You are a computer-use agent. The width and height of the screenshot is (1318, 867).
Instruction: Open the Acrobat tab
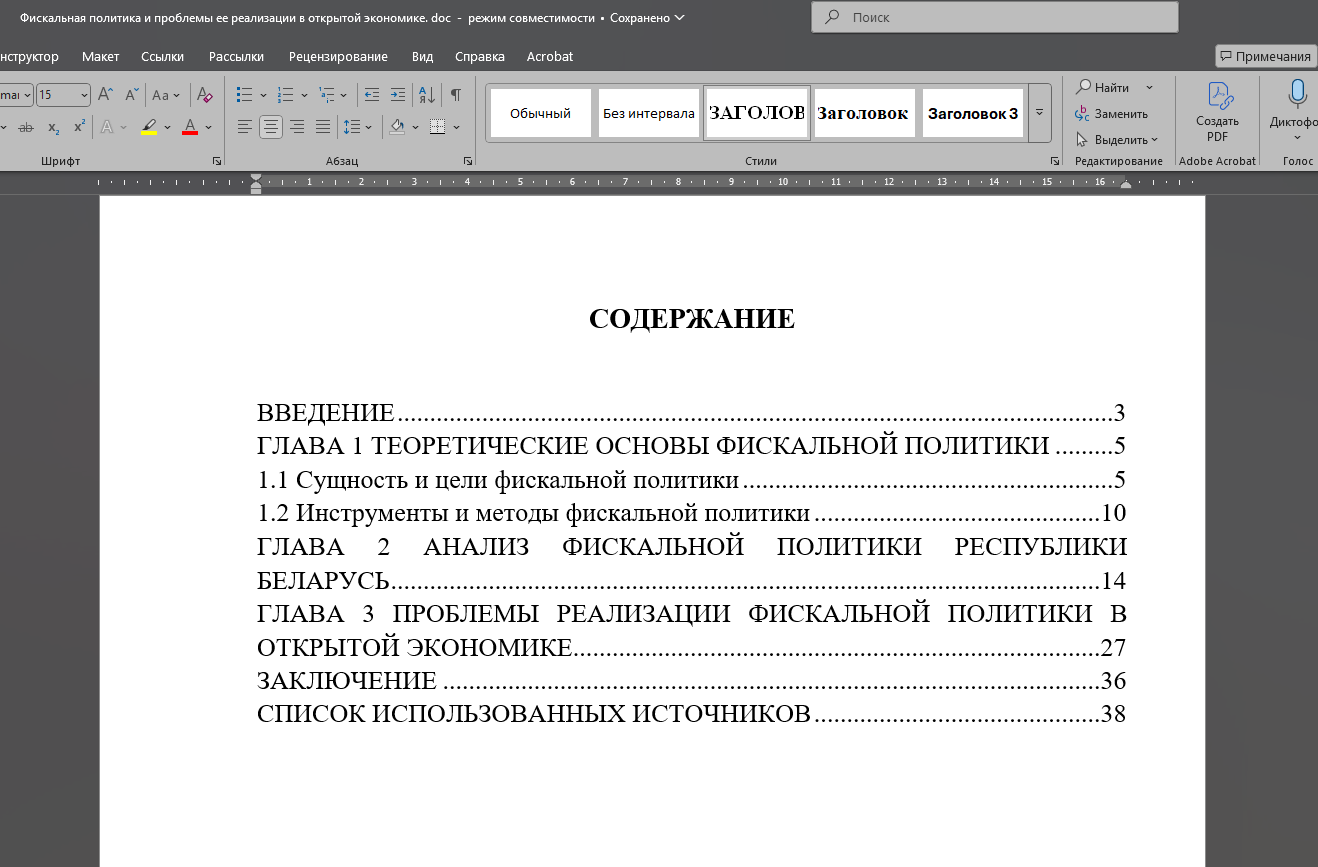pyautogui.click(x=550, y=56)
